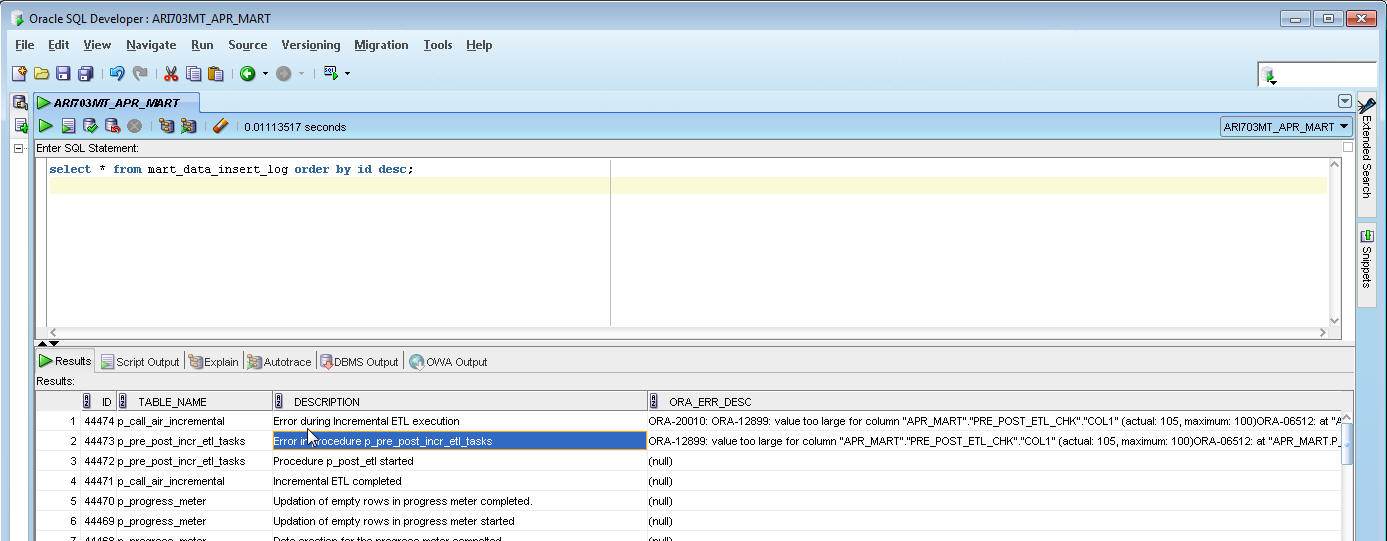
Task: Switch to the Results tab
Action: pos(65,361)
